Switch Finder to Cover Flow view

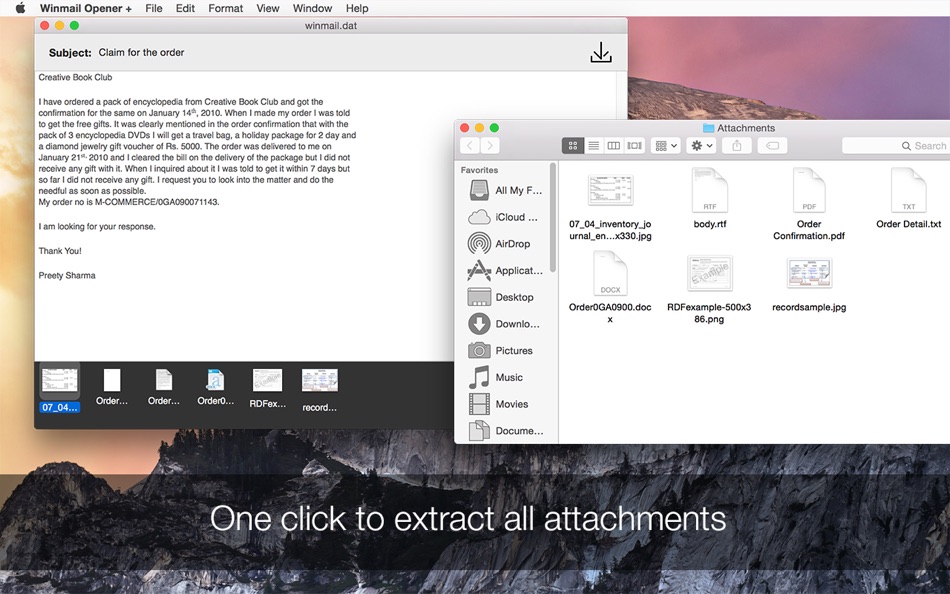[634, 145]
